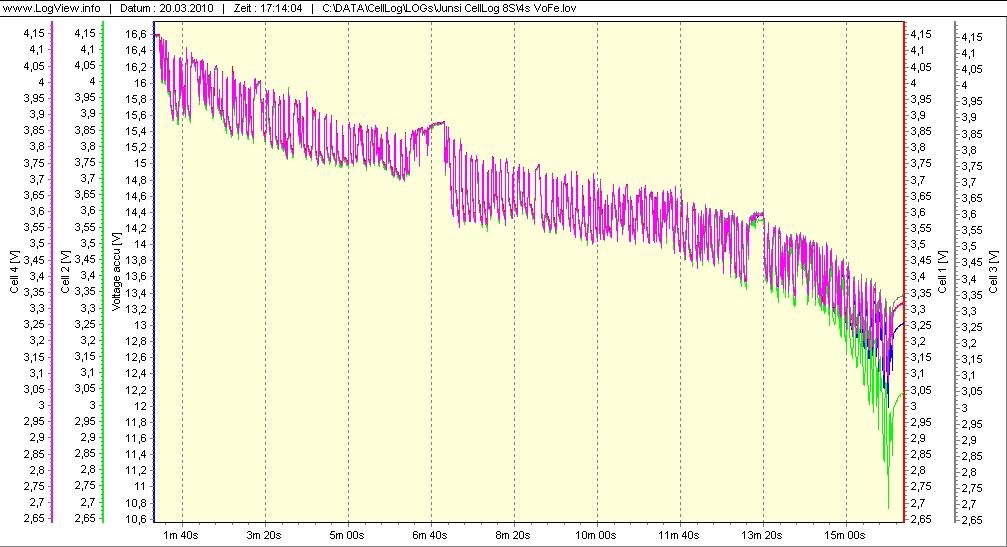
Task: Select the Cell 1 [V] axis label
Action: pos(942,272)
